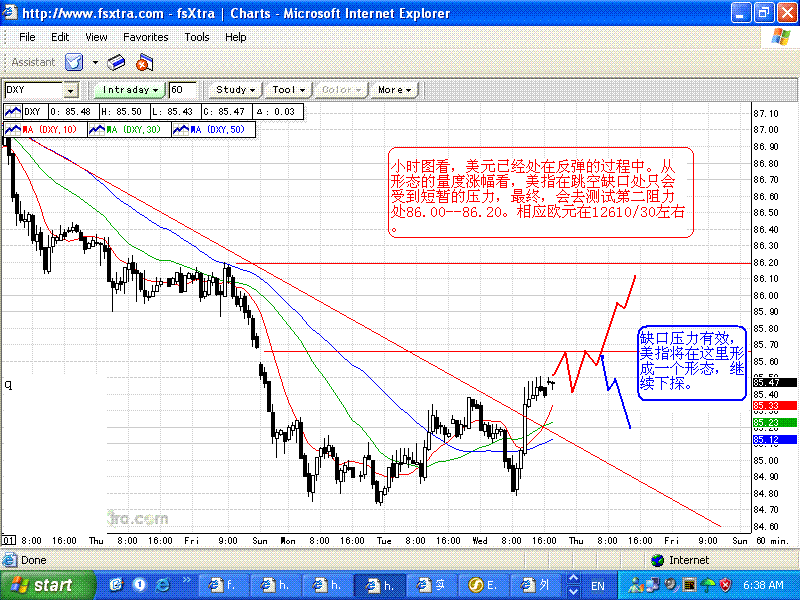Screen dimensions: 800x600
Task: Open the Tool dropdown
Action: point(289,90)
